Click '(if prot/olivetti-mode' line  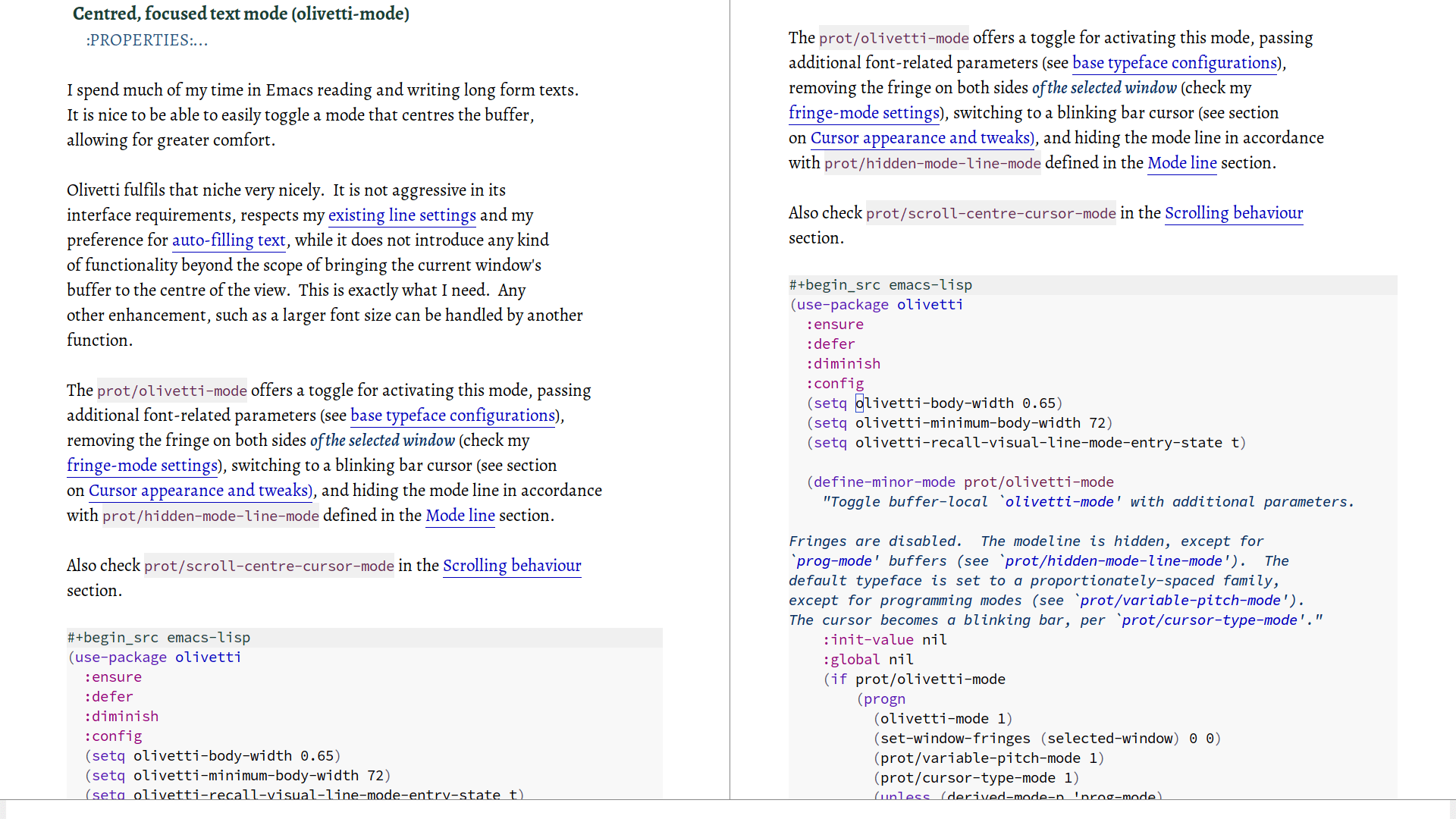click(x=914, y=679)
